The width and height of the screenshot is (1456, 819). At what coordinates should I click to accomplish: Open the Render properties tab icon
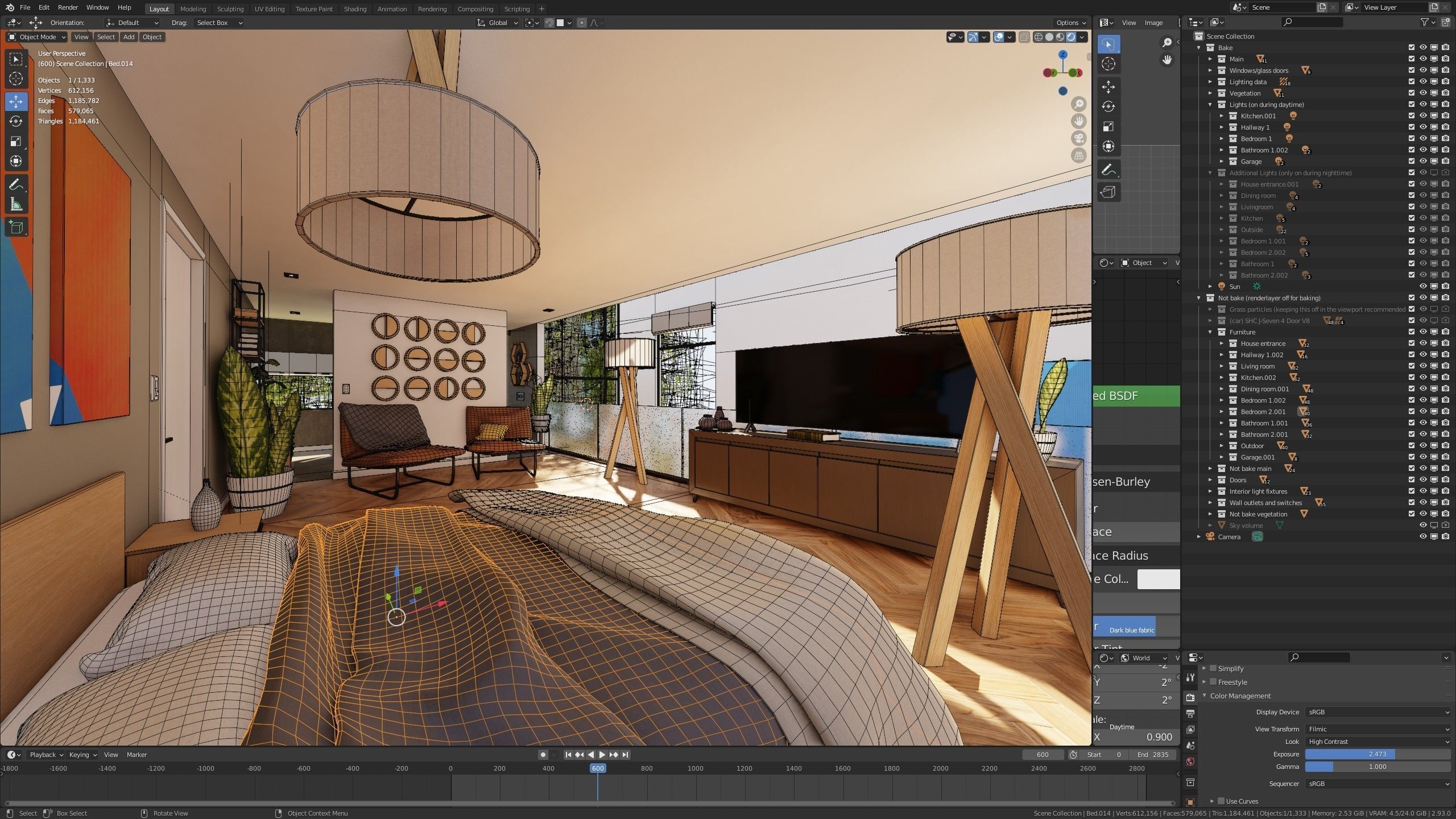[x=1190, y=697]
